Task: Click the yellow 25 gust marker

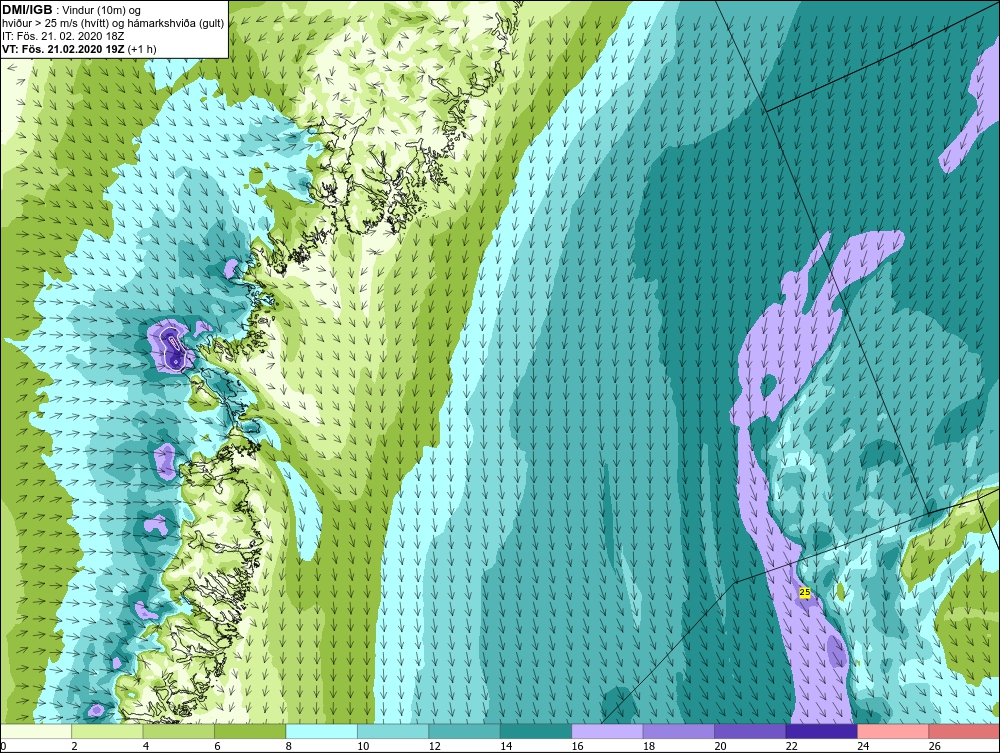Action: click(x=805, y=592)
